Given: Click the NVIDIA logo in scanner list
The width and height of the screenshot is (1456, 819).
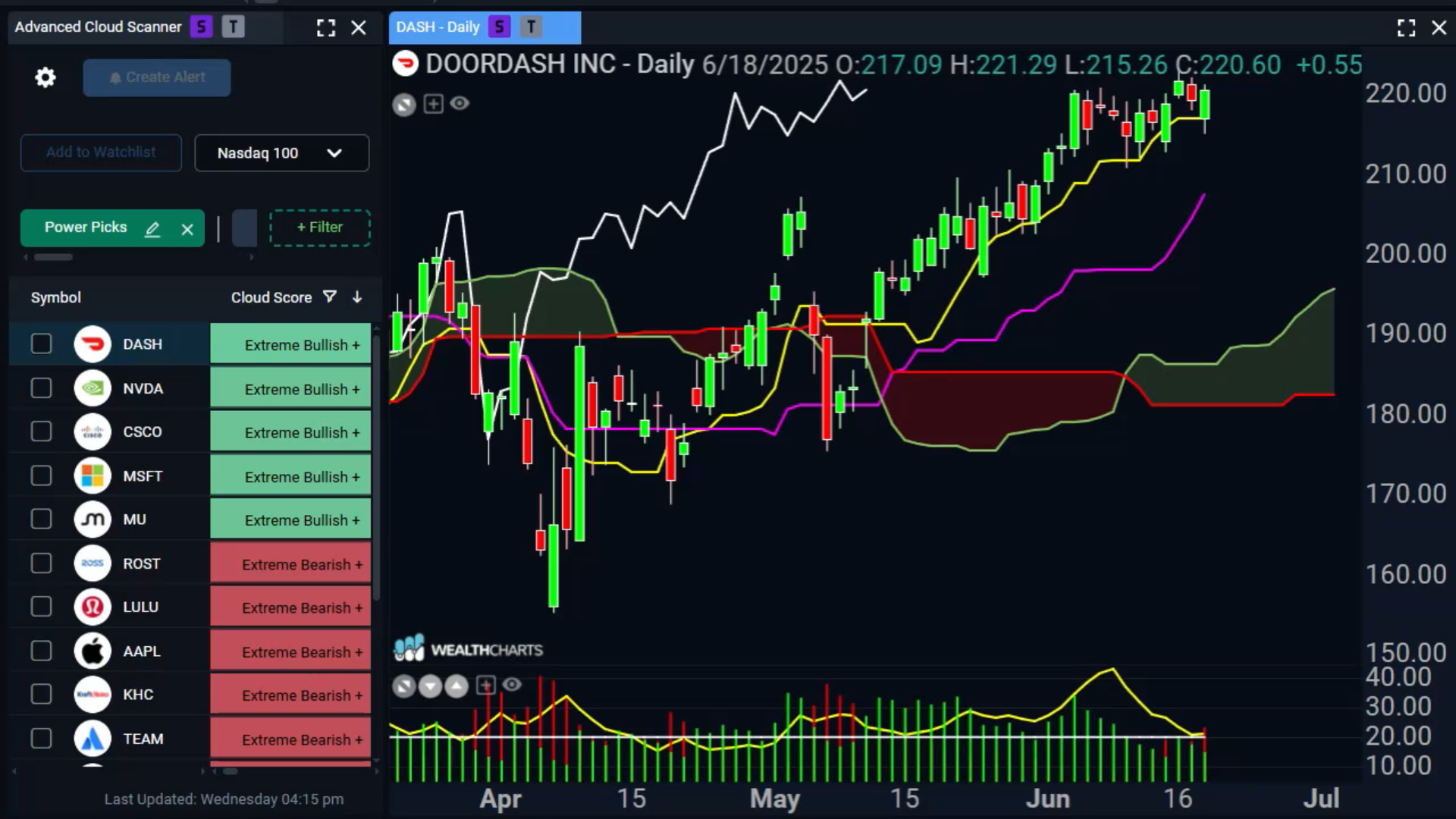Looking at the screenshot, I should (93, 388).
